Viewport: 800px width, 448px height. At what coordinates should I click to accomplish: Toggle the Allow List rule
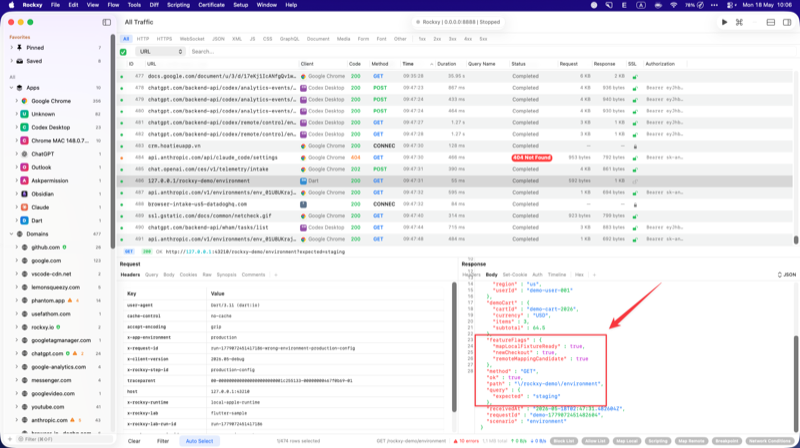click(595, 441)
